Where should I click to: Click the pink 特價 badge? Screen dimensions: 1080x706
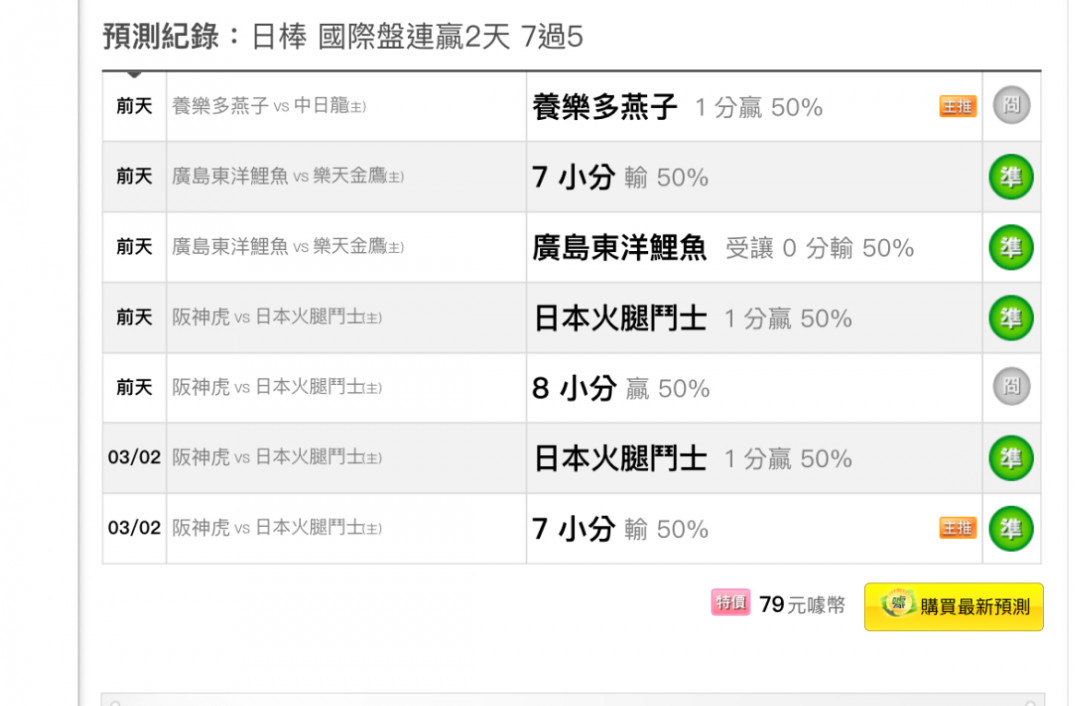(x=730, y=603)
